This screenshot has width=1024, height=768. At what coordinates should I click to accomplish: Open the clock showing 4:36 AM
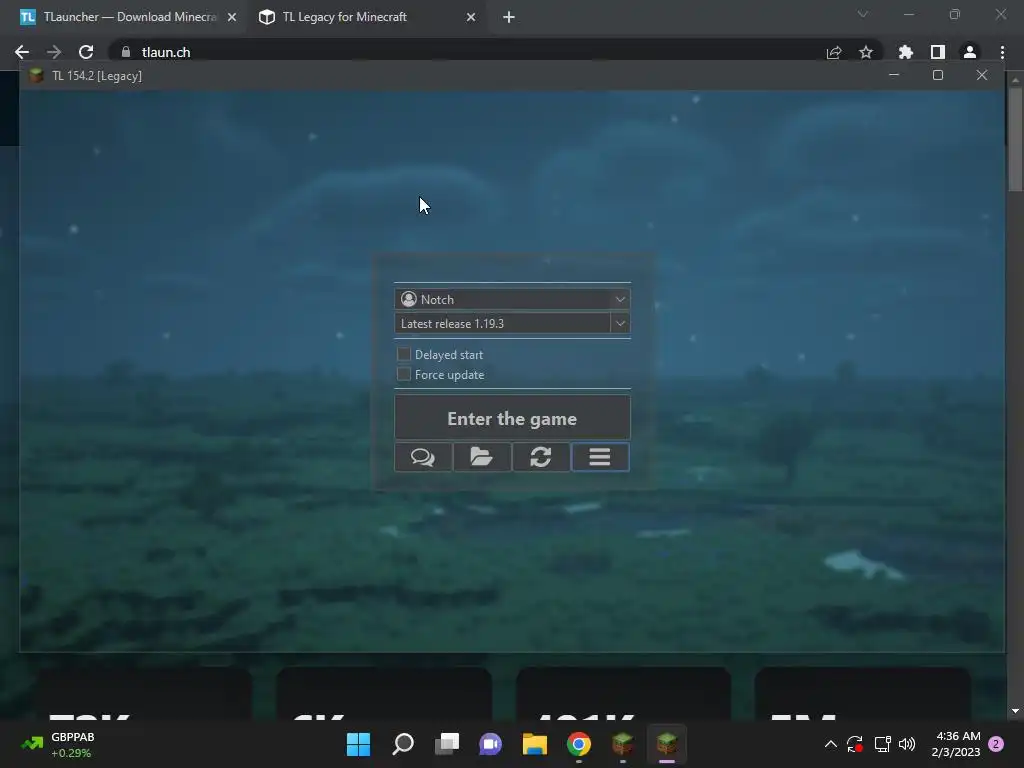coord(956,744)
